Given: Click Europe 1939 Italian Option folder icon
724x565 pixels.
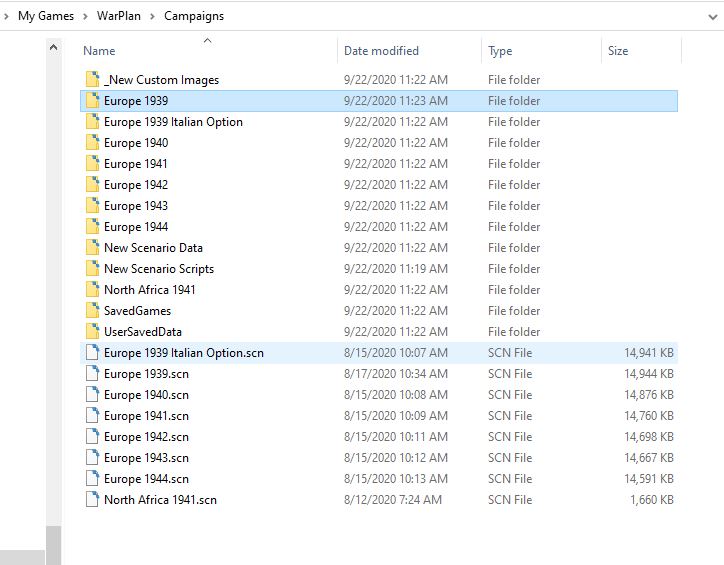Looking at the screenshot, I should (x=92, y=121).
